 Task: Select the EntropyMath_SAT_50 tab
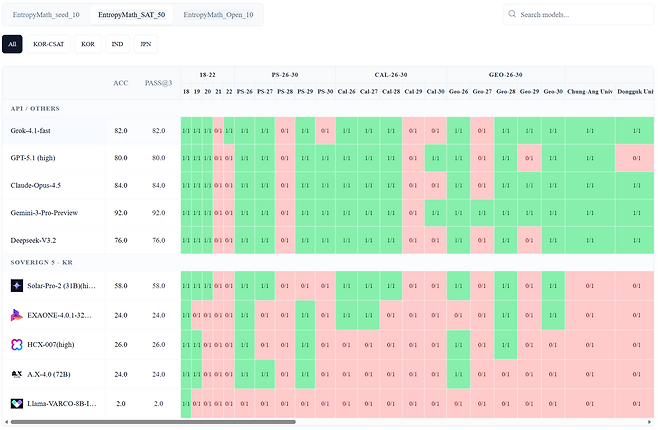(131, 15)
